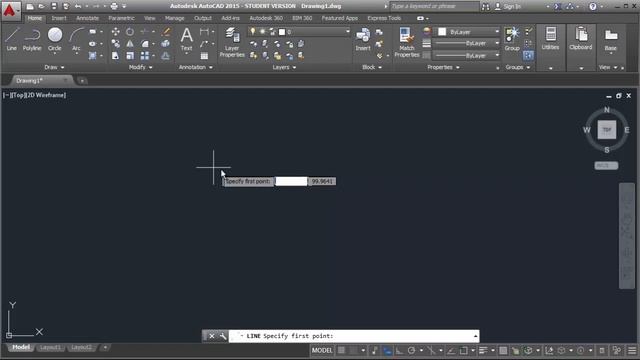Expand the Annotation panel

point(196,67)
